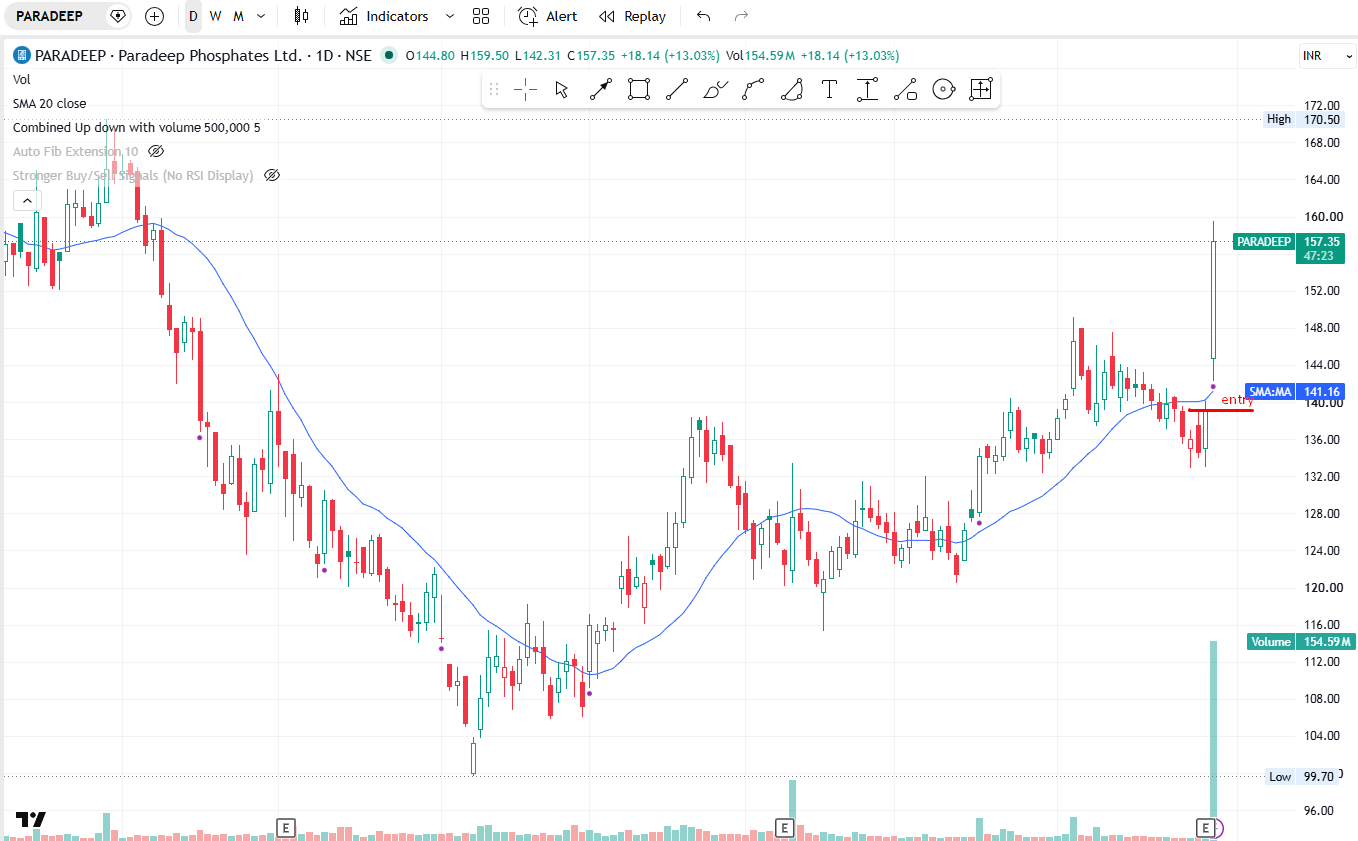
Task: Select the Auto Fib Extension 10 legend label
Action: coord(75,151)
